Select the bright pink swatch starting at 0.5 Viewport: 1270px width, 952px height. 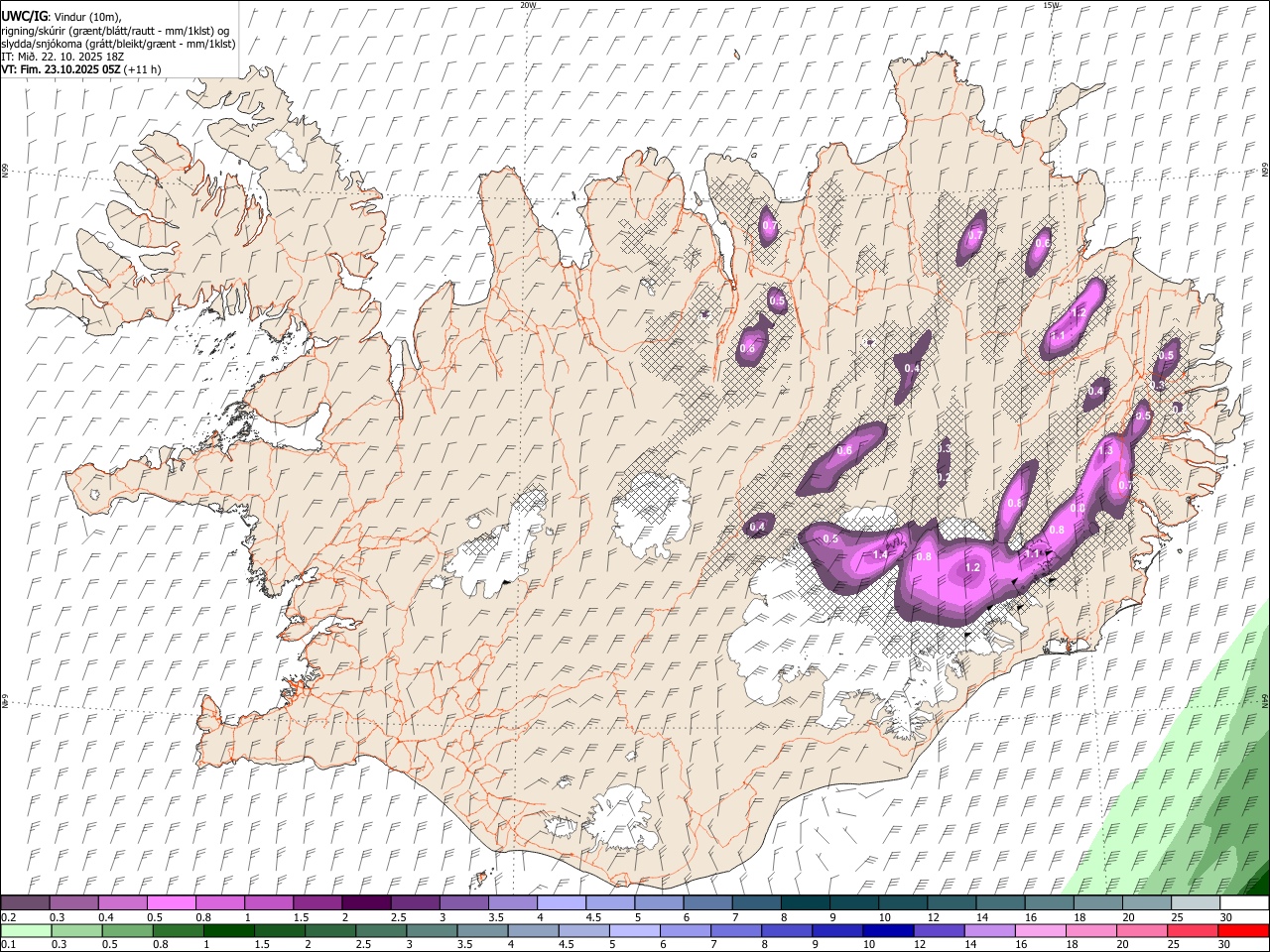click(172, 902)
